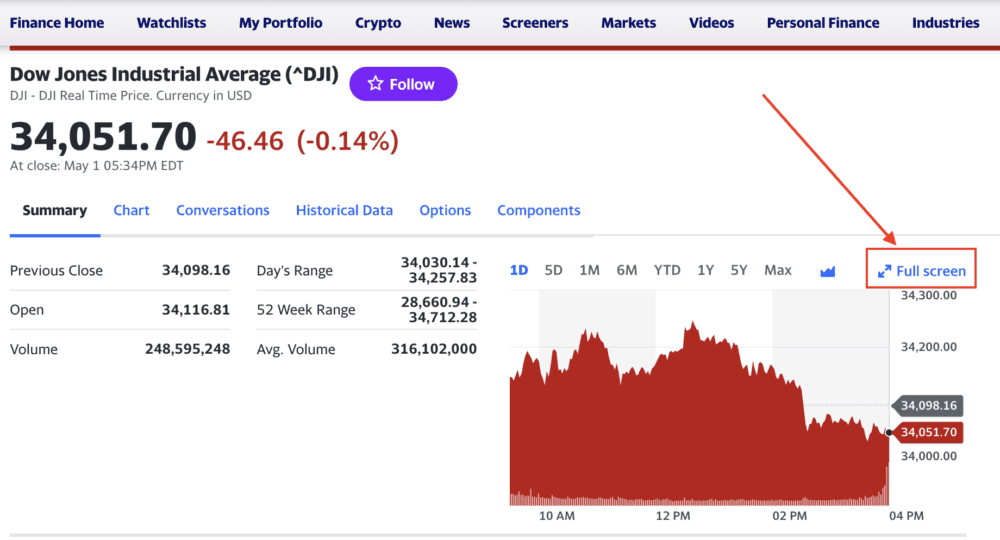Viewport: 1000px width, 540px height.
Task: Open the Industries navigation menu
Action: point(945,22)
